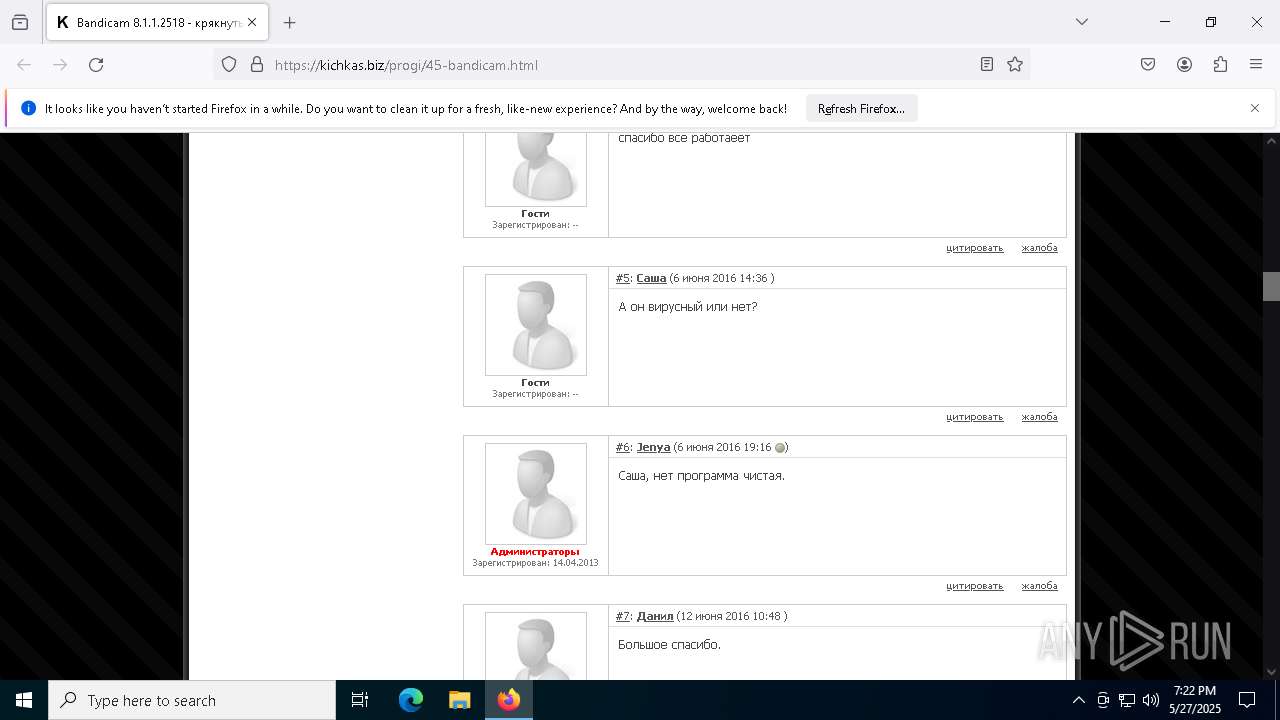Show site security lock info
The width and height of the screenshot is (1280, 720).
(x=257, y=65)
